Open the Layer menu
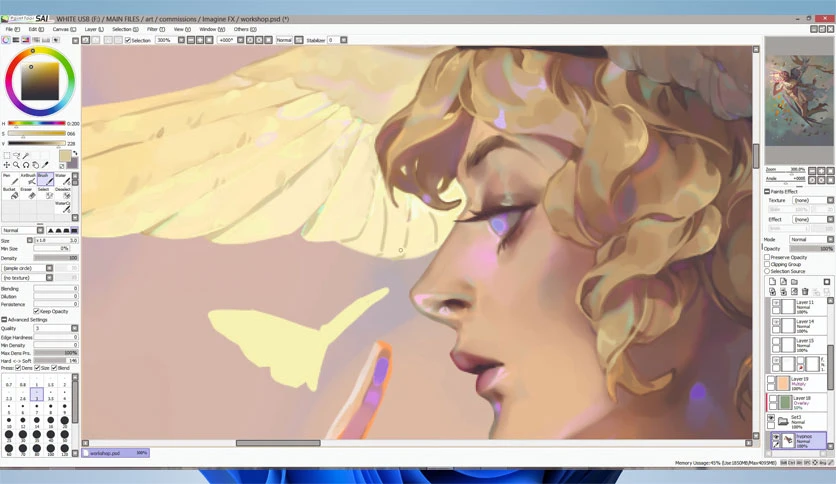The image size is (836, 484). pos(94,29)
